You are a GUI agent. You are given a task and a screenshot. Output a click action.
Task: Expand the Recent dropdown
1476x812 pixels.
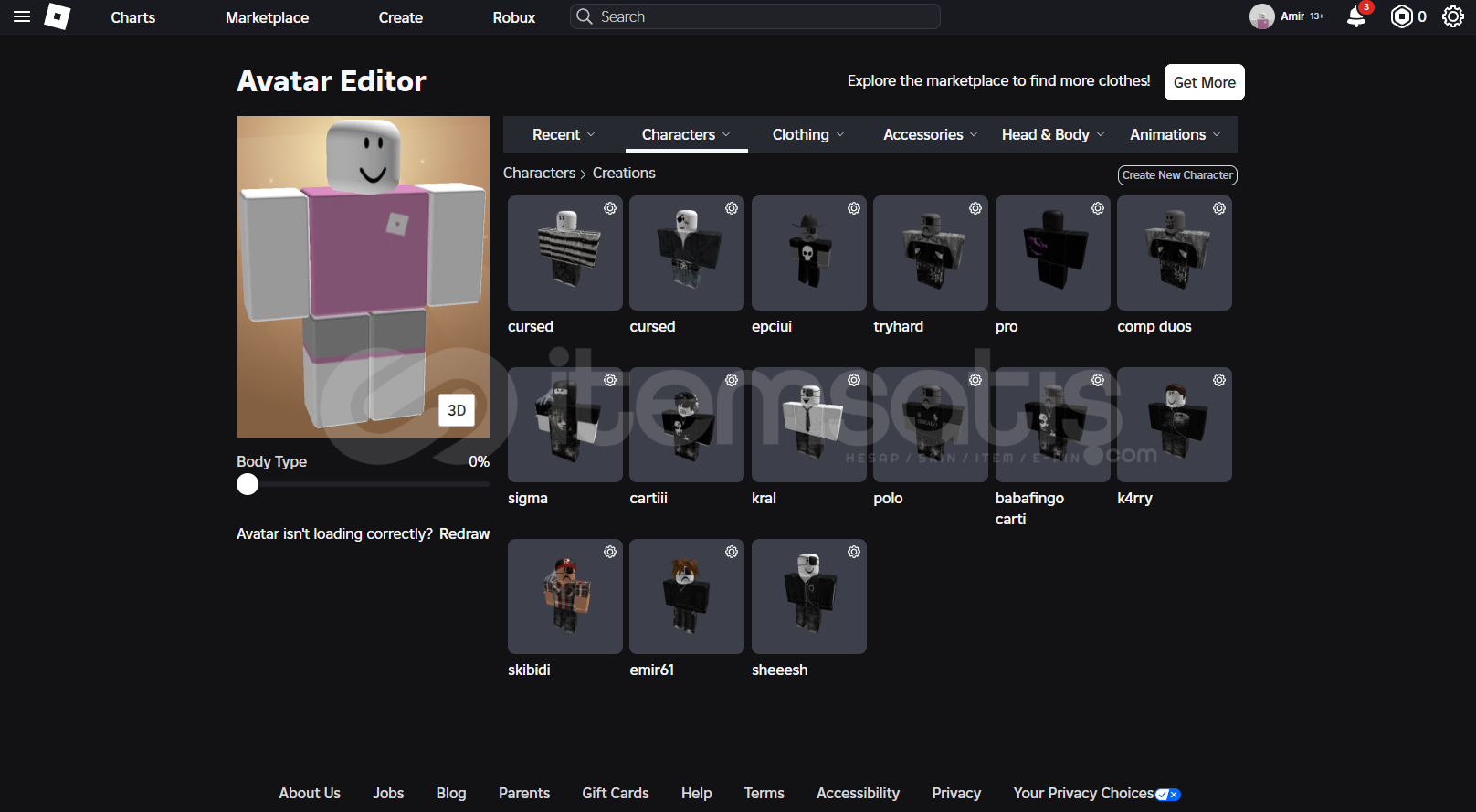564,134
